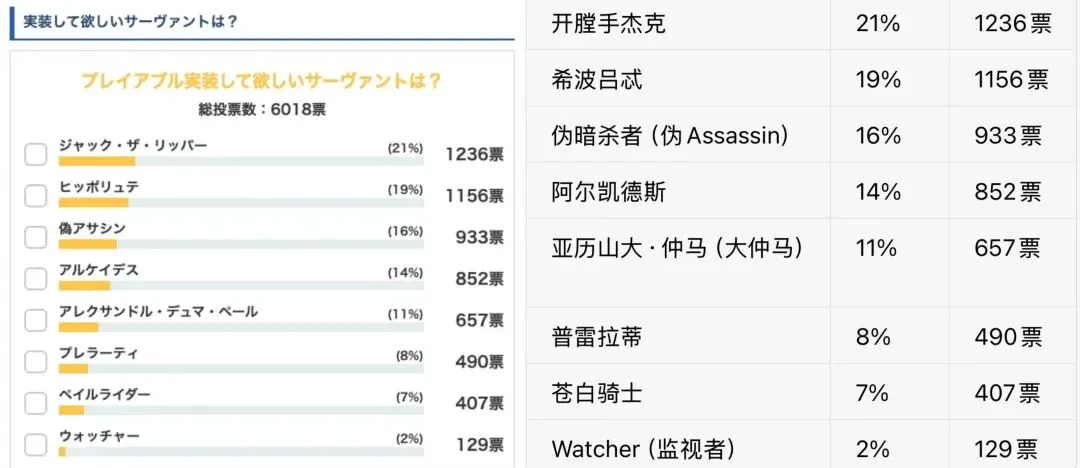
Task: Tick the ヒッポリュテ option checkbox
Action: click(x=36, y=195)
